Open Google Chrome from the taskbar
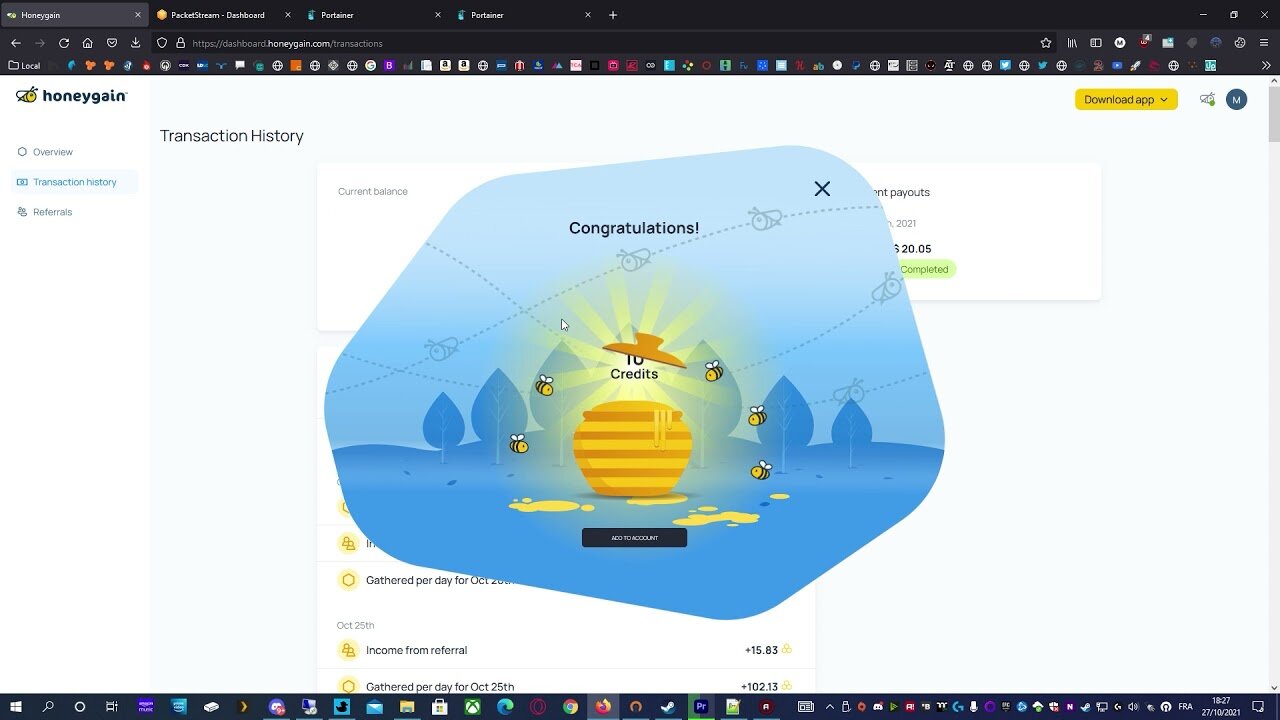This screenshot has width=1280, height=720. coord(570,707)
